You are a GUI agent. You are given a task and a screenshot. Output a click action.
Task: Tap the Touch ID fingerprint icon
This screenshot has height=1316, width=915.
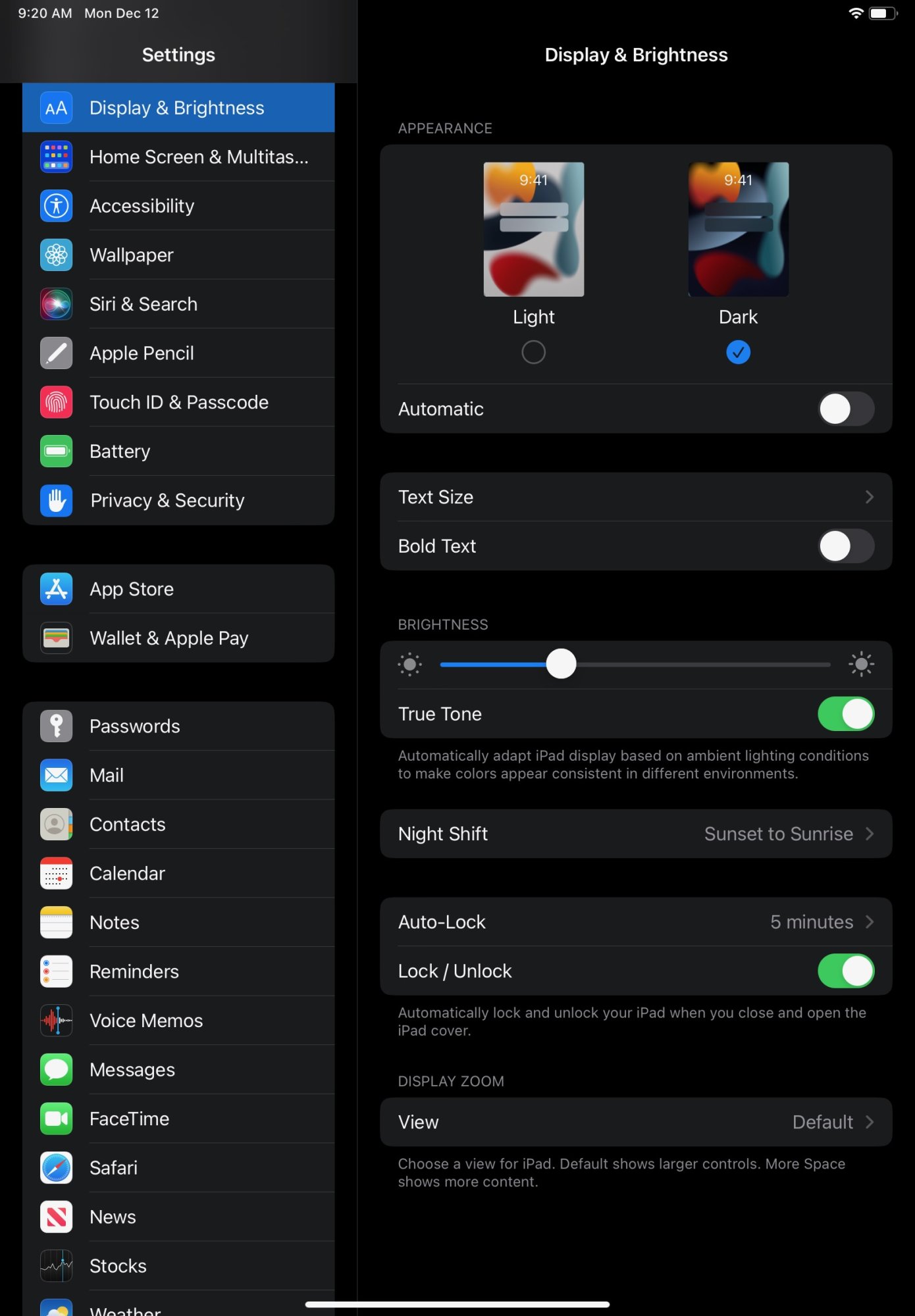56,402
